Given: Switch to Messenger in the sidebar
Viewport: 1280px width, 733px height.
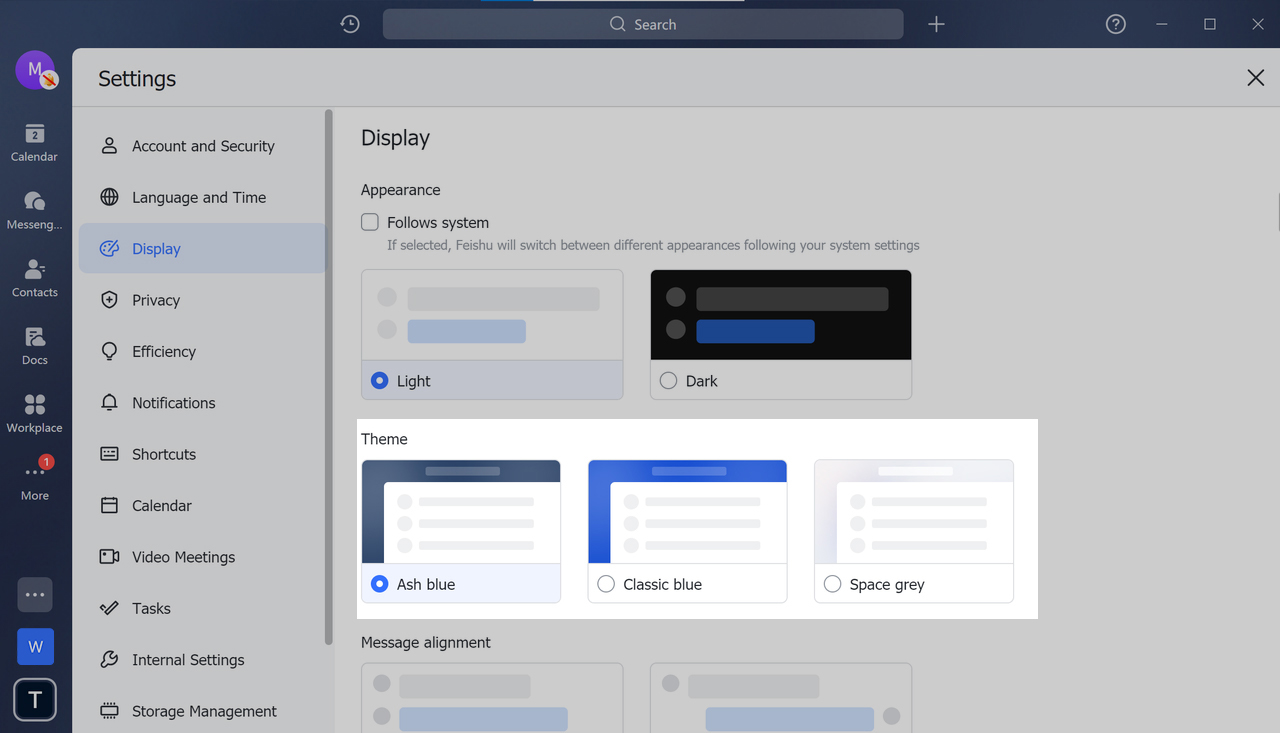Looking at the screenshot, I should [34, 208].
